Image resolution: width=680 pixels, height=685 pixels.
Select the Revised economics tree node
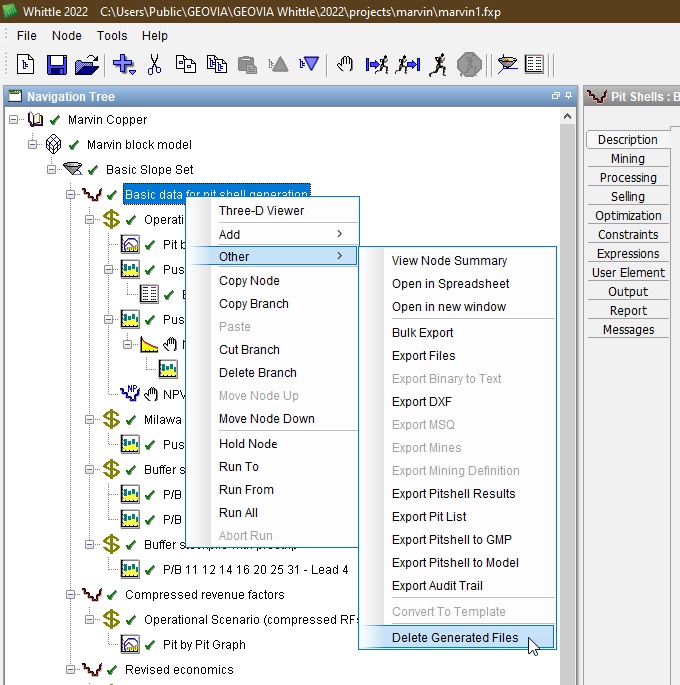click(179, 669)
